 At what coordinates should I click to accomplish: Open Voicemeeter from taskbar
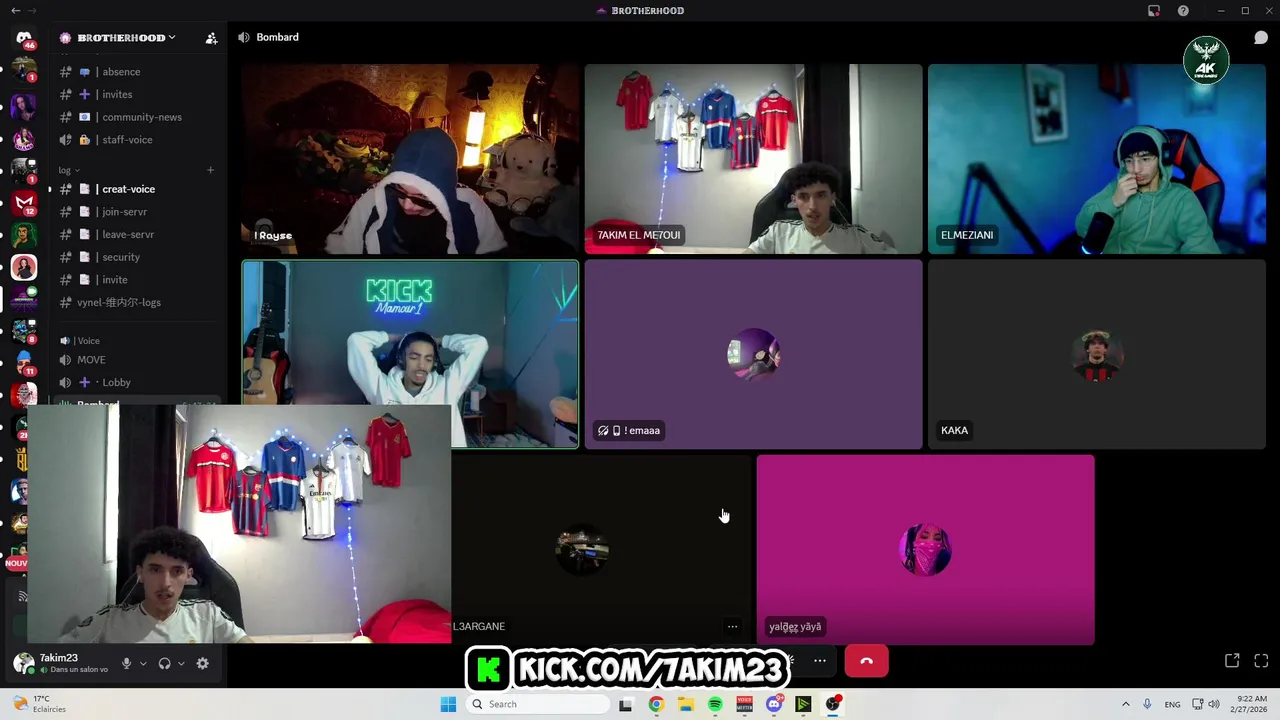[744, 704]
